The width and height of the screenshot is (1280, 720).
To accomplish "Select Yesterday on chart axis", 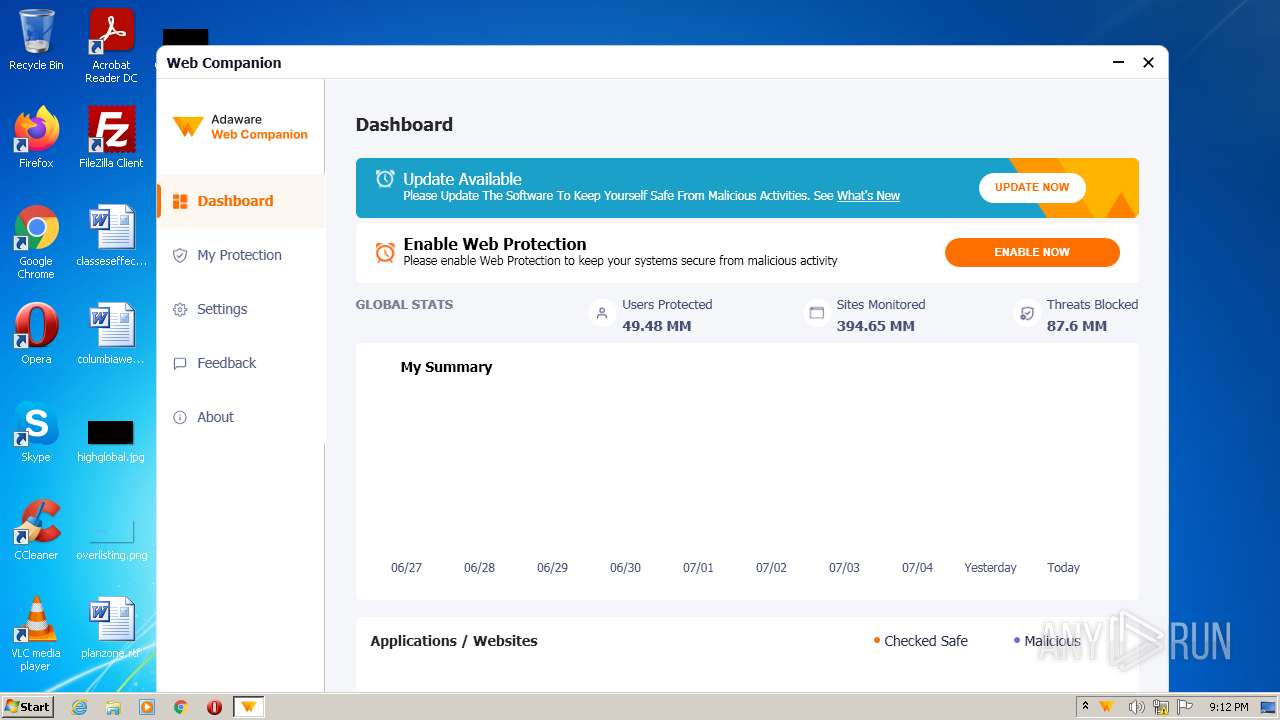I will (x=990, y=567).
